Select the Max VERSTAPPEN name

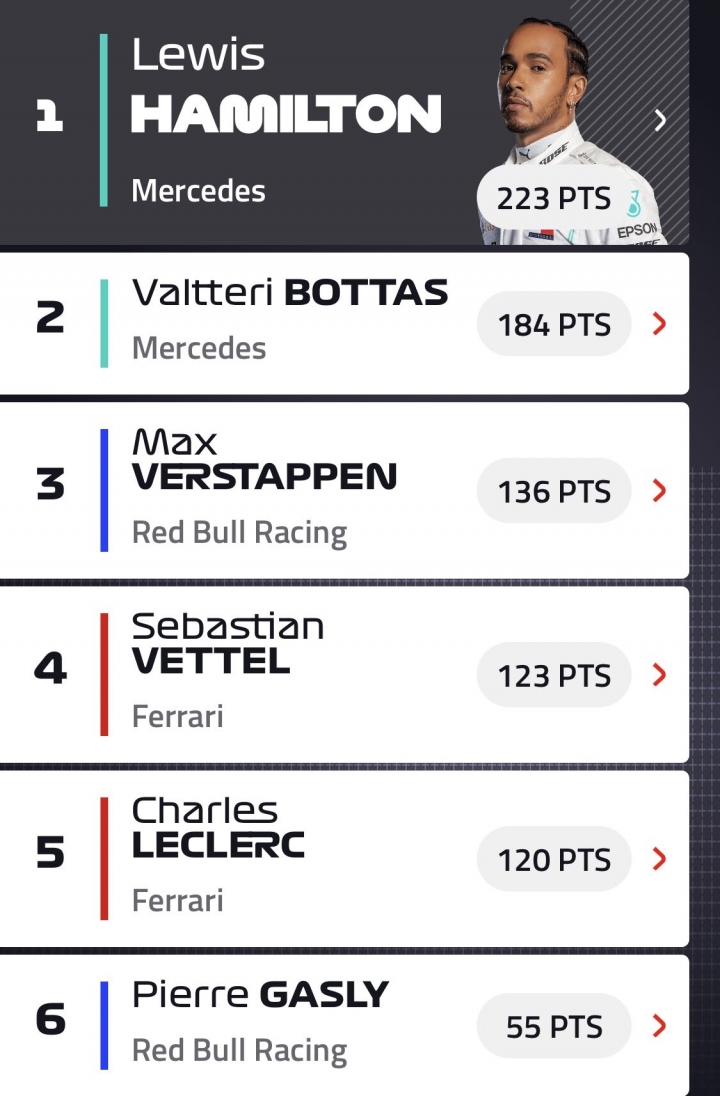click(264, 459)
